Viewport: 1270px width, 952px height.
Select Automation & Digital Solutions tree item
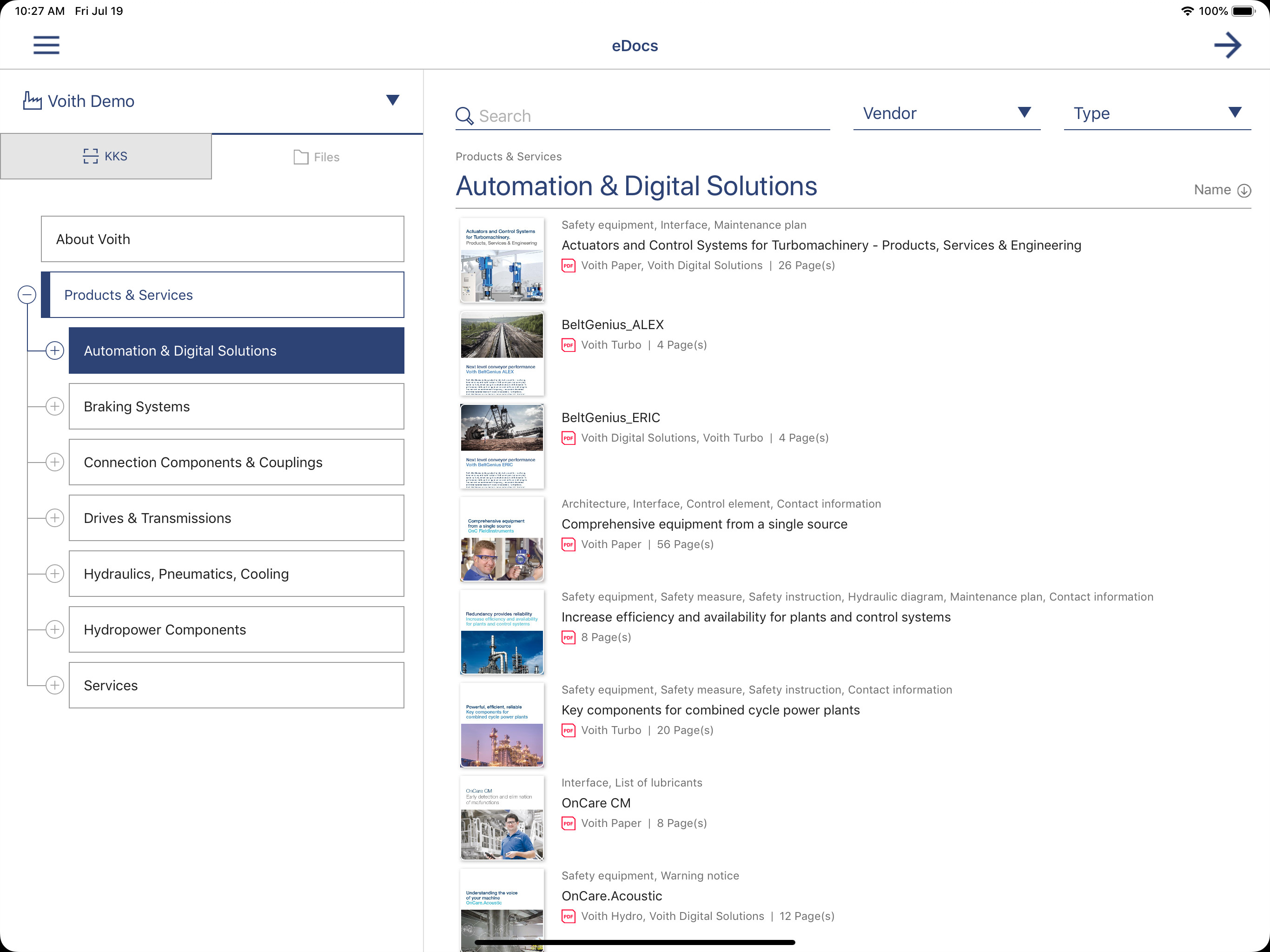click(x=237, y=350)
